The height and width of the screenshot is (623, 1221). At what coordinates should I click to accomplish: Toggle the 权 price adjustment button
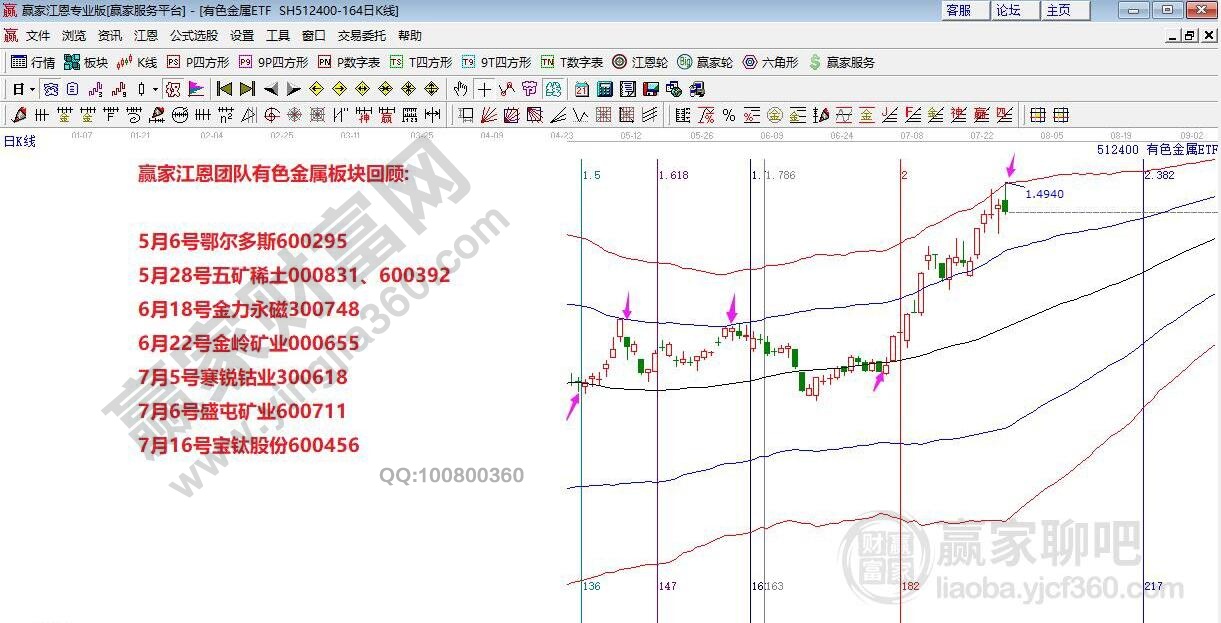pos(172,89)
